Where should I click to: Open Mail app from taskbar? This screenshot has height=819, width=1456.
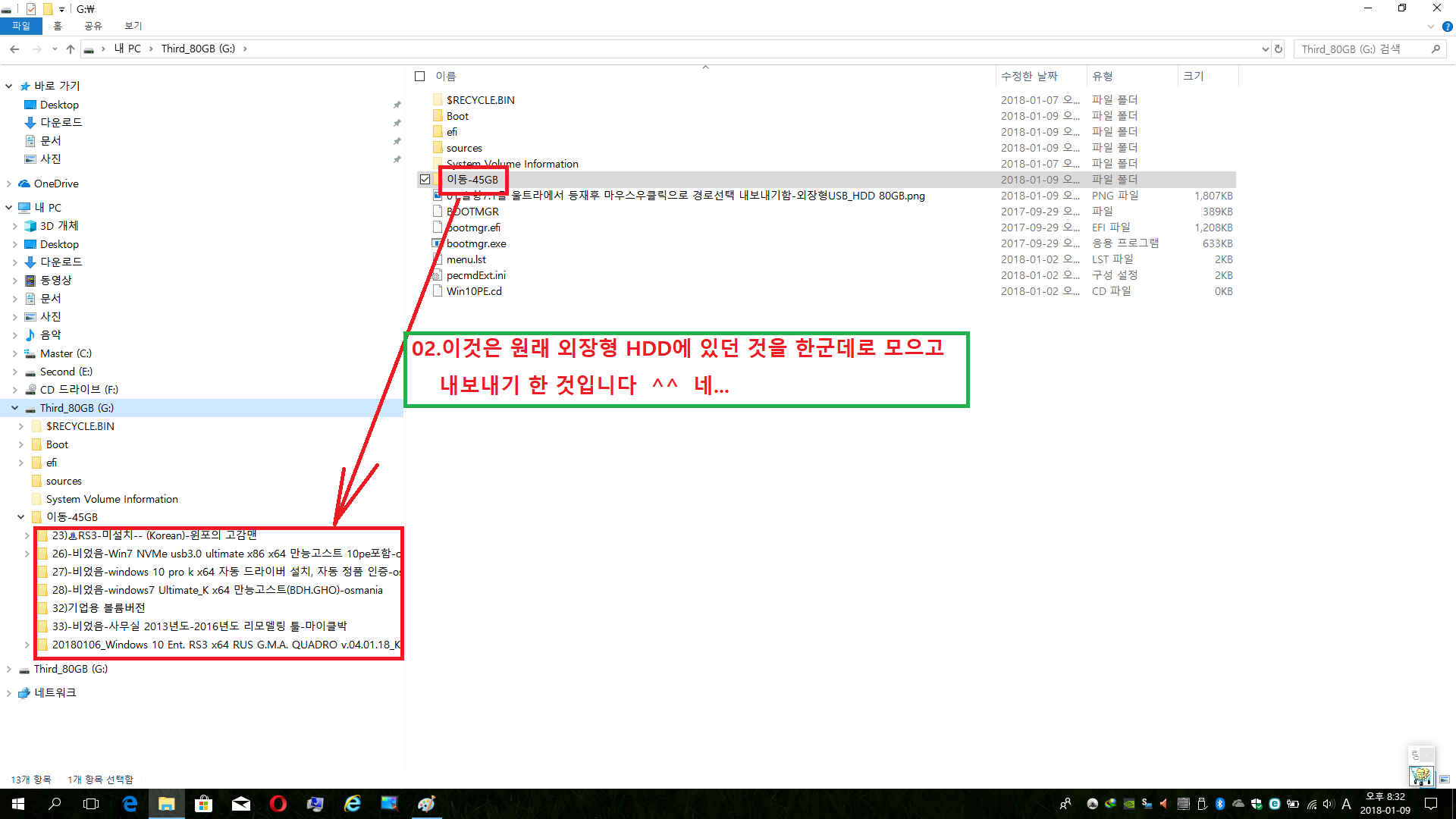pos(241,804)
